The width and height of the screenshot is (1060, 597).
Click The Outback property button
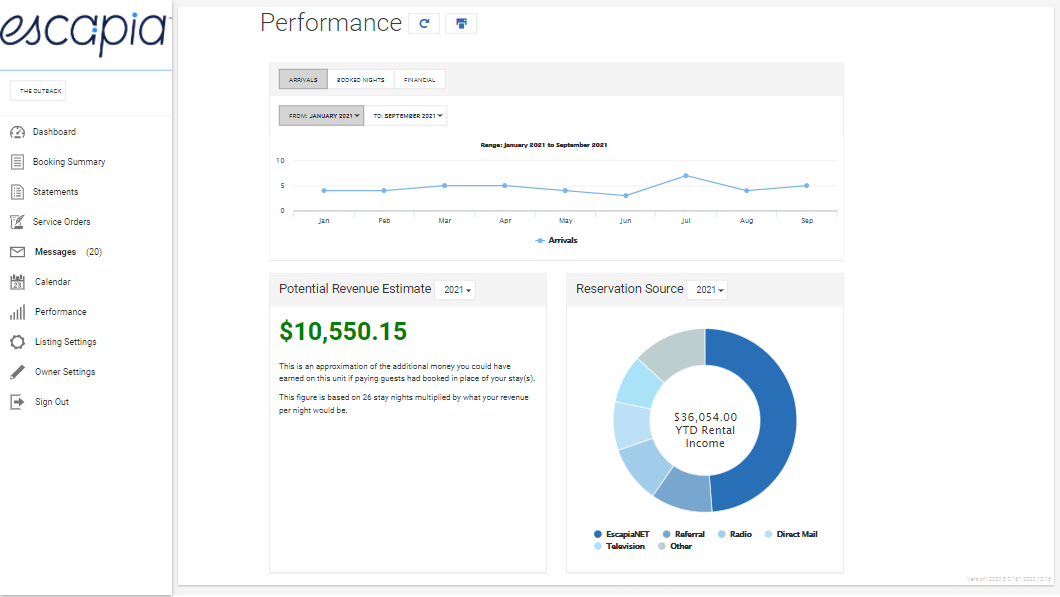tap(41, 91)
